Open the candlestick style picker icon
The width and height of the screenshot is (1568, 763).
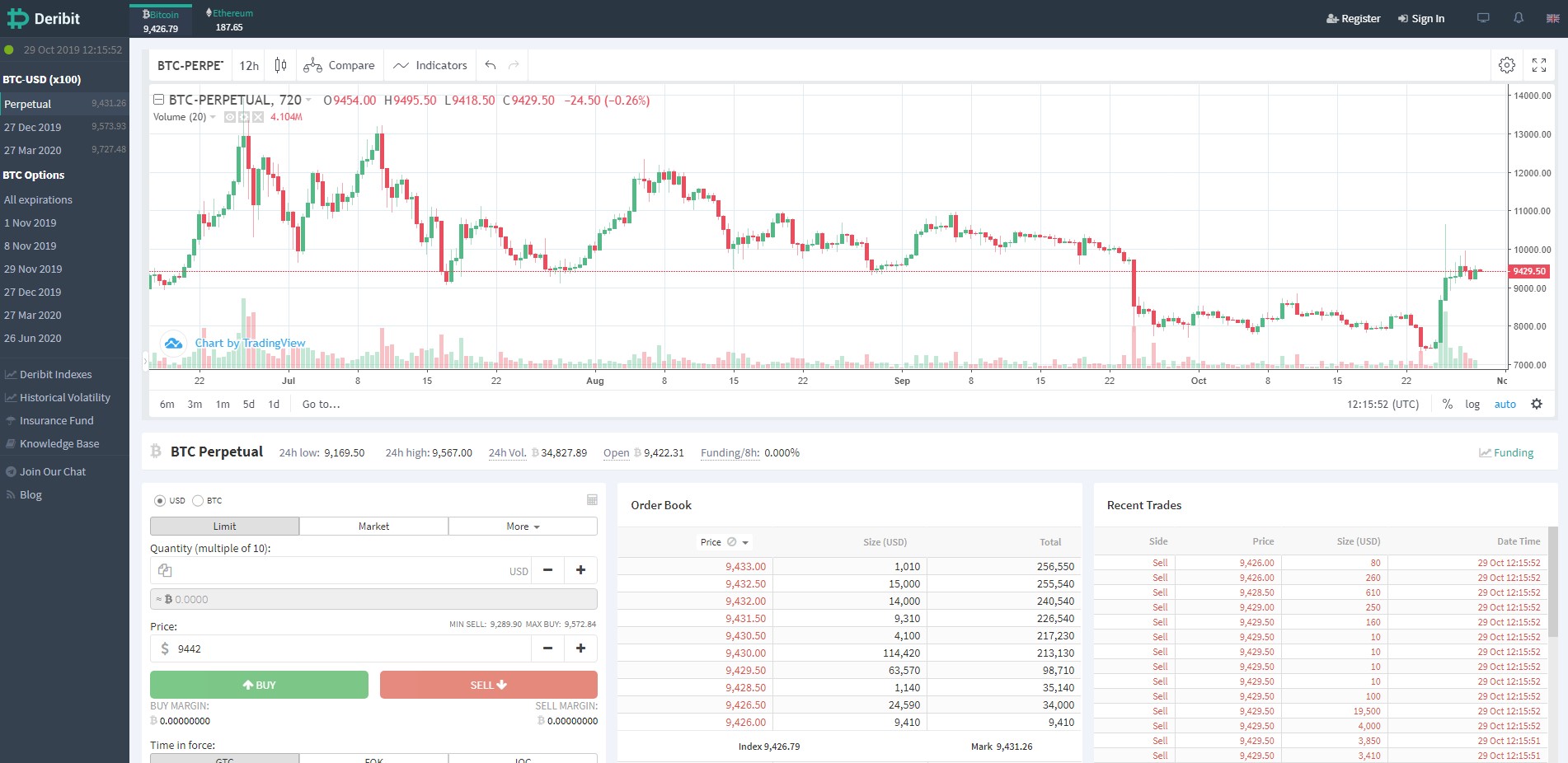click(x=279, y=65)
